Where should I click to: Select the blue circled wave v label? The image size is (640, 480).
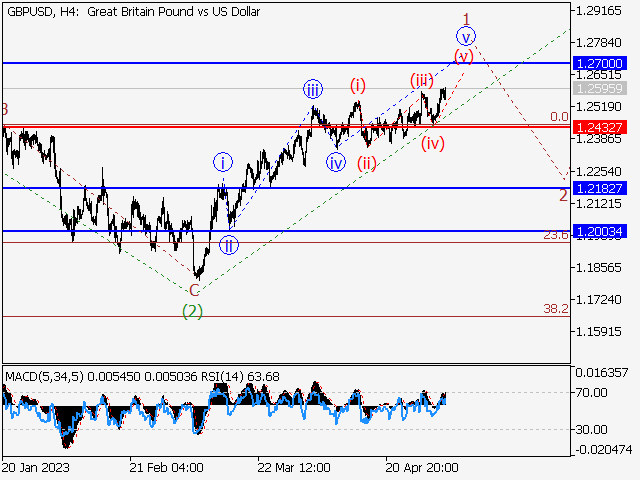coord(466,37)
